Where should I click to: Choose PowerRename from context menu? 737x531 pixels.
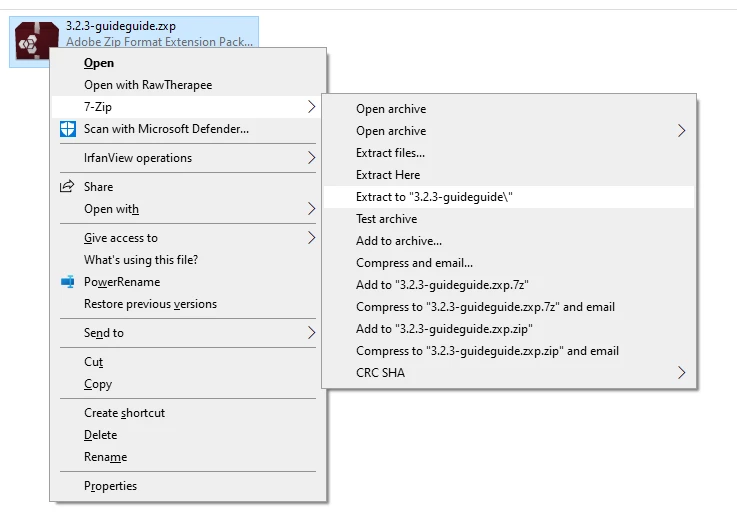coord(188,282)
